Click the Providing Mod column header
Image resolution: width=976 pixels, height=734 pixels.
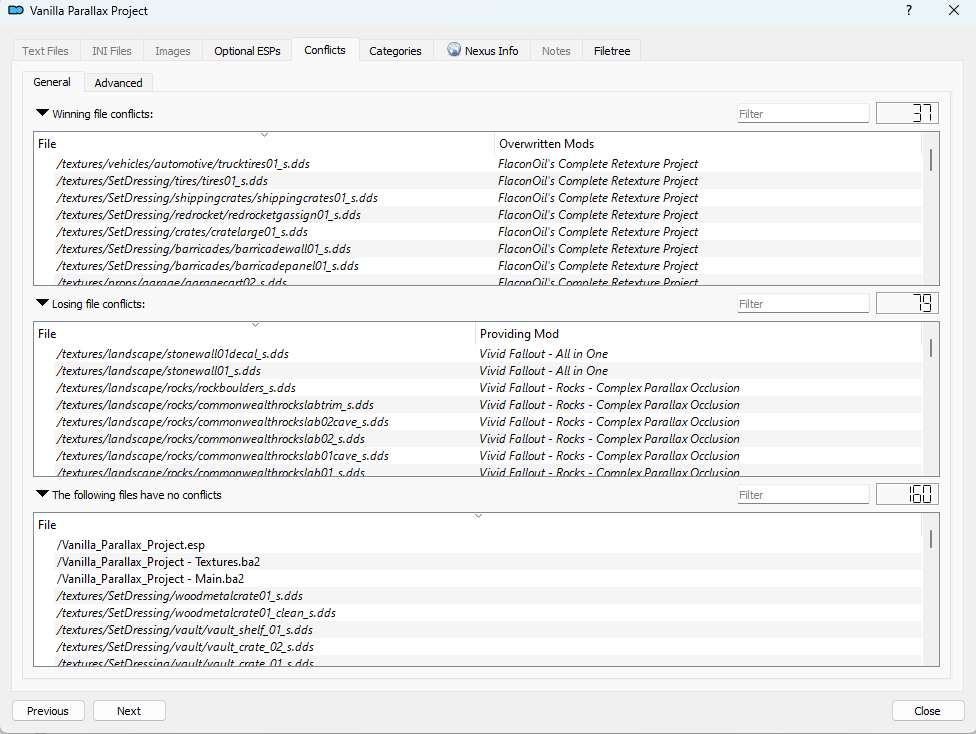(698, 334)
